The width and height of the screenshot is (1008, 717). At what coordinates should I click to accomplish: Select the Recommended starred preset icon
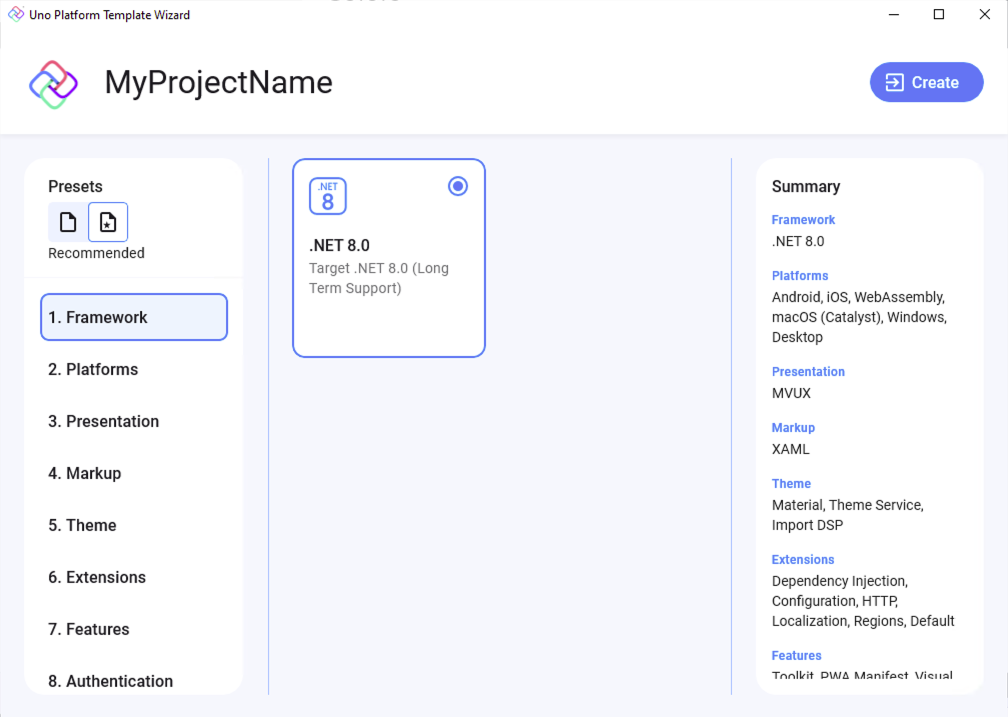[x=107, y=221]
